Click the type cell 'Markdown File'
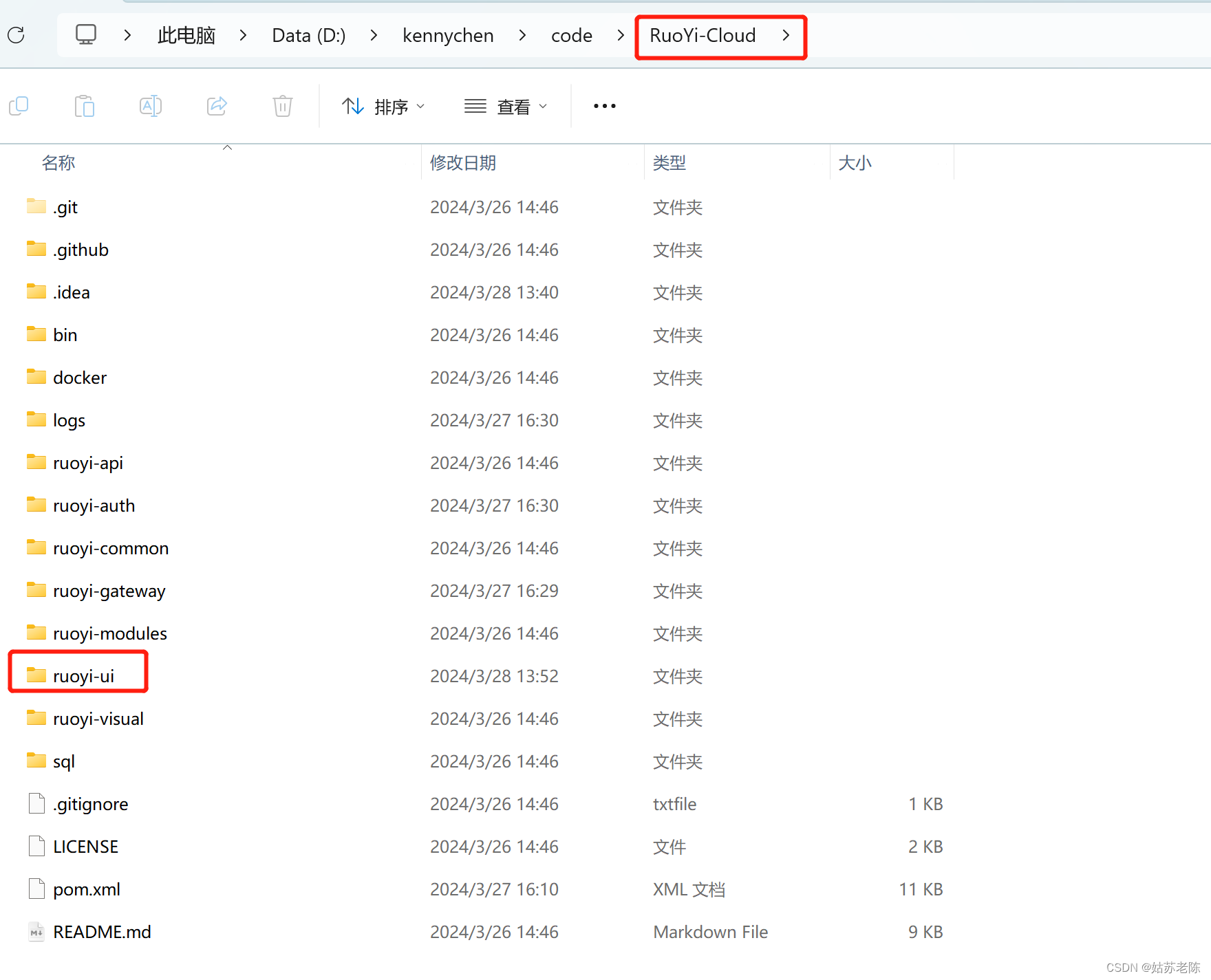 pos(711,932)
